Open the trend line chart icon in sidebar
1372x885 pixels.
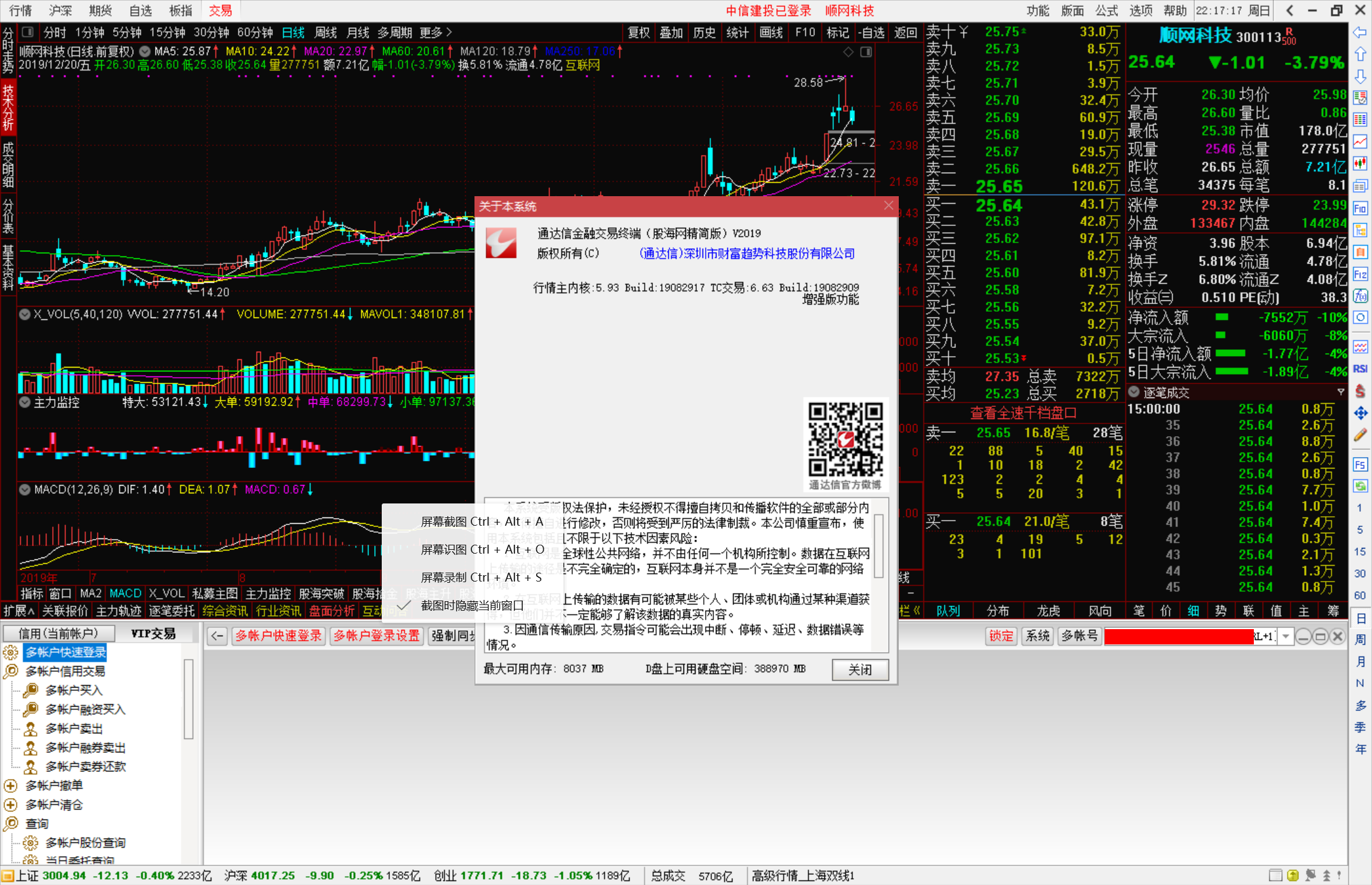(1360, 142)
